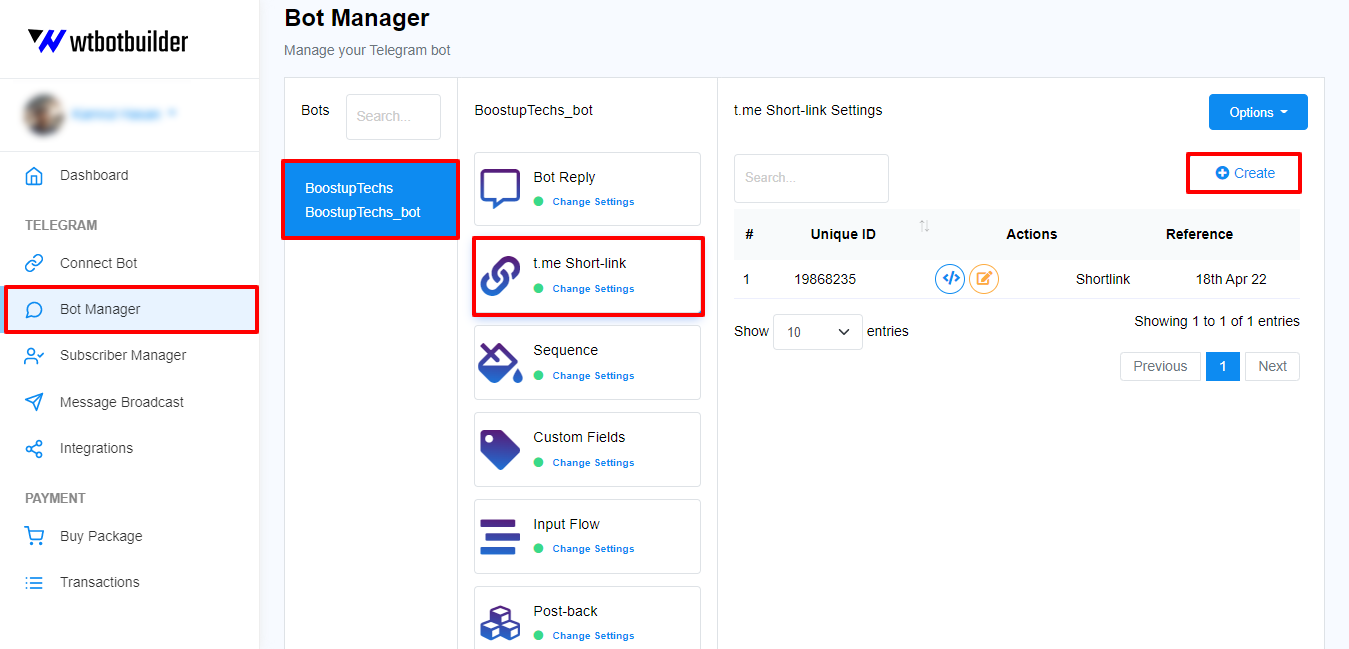The image size is (1349, 649).
Task: Click the wtbotbuilder logo
Action: (x=108, y=41)
